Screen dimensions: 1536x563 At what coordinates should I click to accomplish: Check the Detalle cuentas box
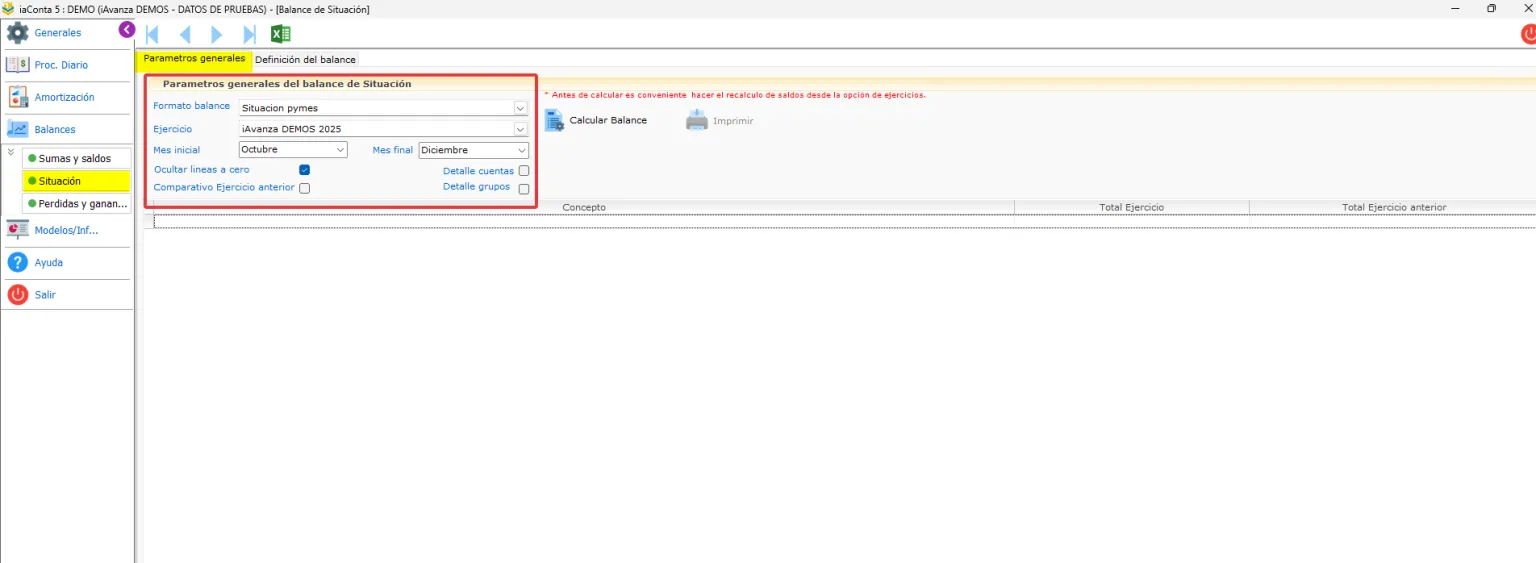[x=524, y=171]
